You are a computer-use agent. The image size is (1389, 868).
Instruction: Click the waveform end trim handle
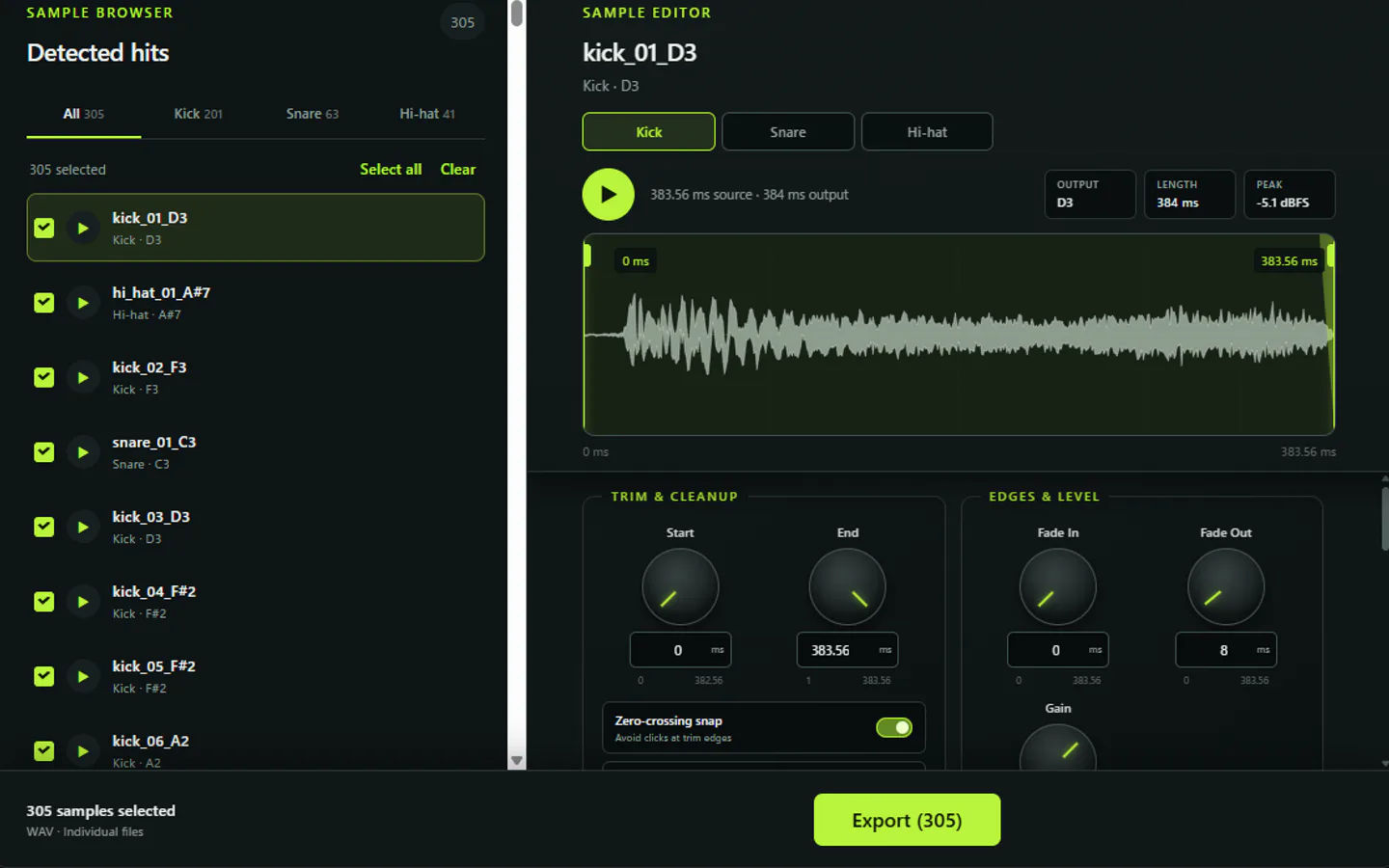[x=1331, y=256]
